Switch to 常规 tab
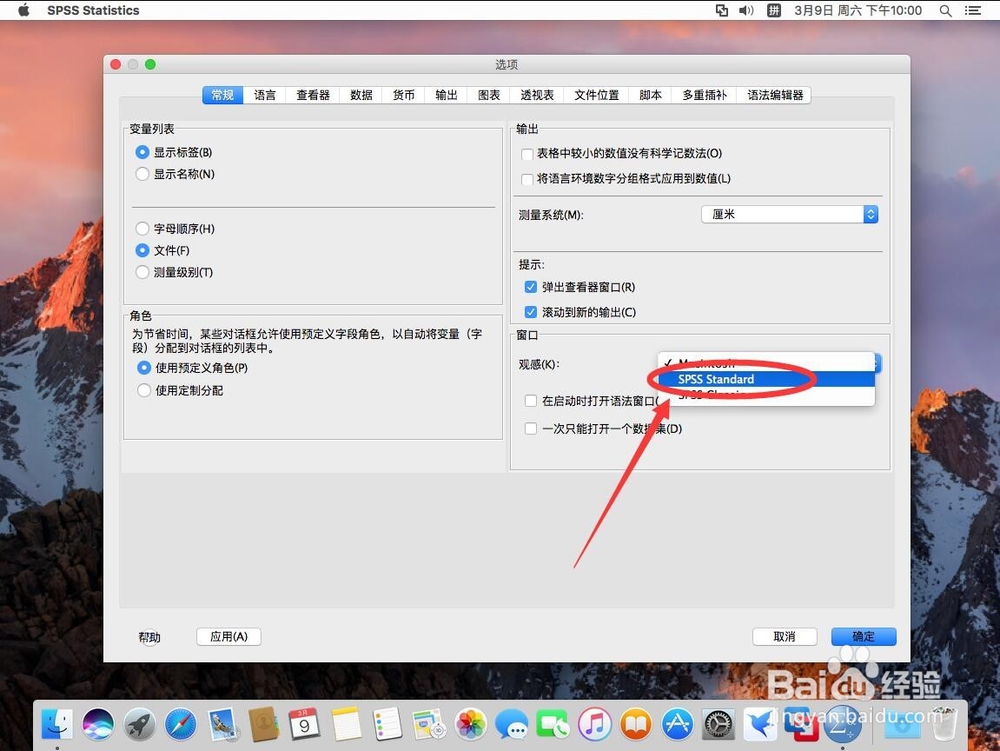Image resolution: width=1000 pixels, height=751 pixels. 223,95
